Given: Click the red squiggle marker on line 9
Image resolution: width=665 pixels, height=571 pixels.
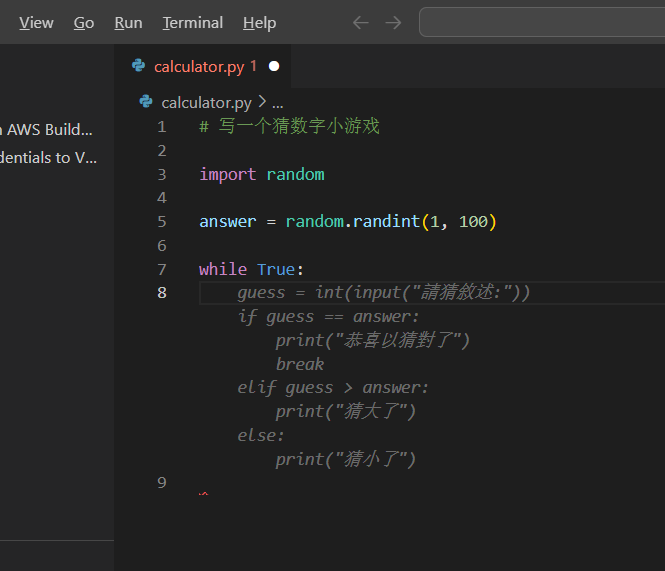Looking at the screenshot, I should [x=204, y=494].
